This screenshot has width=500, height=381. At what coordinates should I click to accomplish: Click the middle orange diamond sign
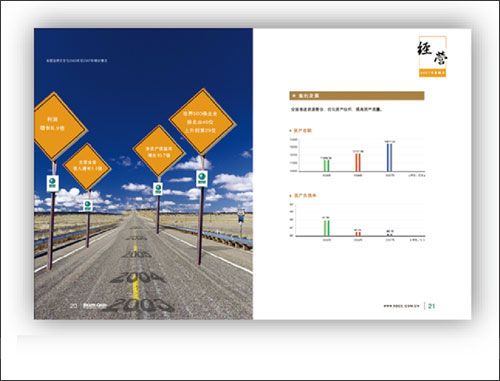[159, 151]
